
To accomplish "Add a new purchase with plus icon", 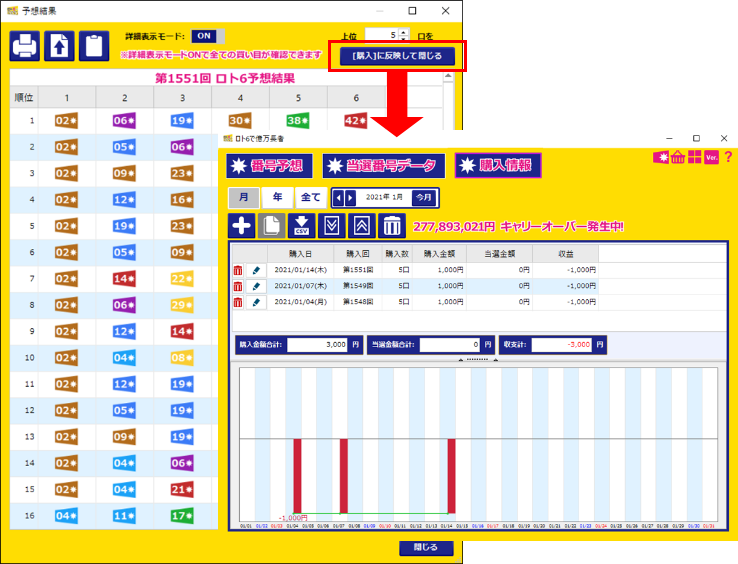I will tap(241, 226).
